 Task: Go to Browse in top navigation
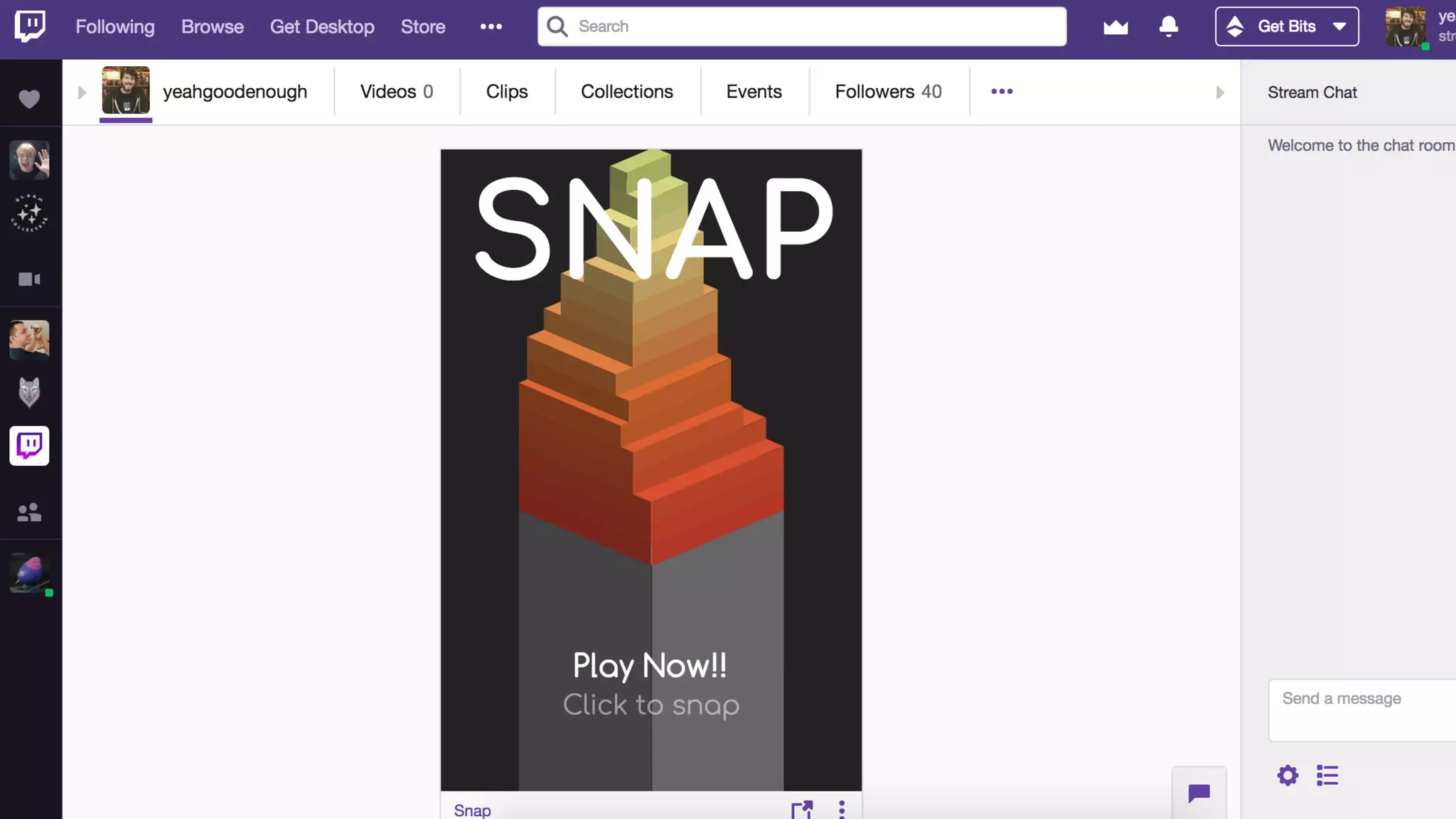[212, 27]
